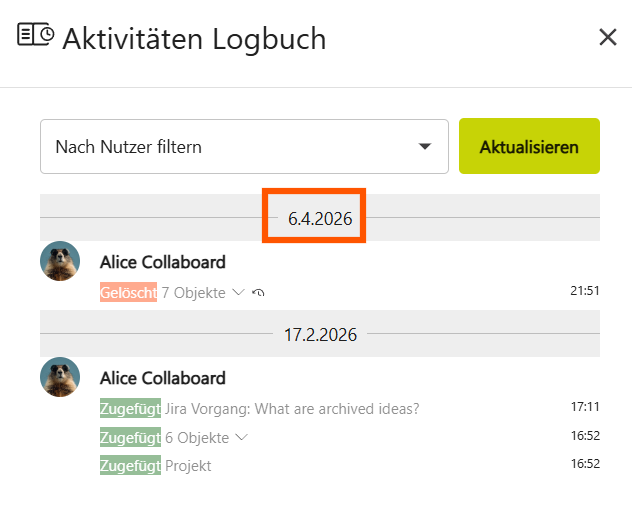Select the Alice Collaboard name under 17.2.2026

coord(163,378)
